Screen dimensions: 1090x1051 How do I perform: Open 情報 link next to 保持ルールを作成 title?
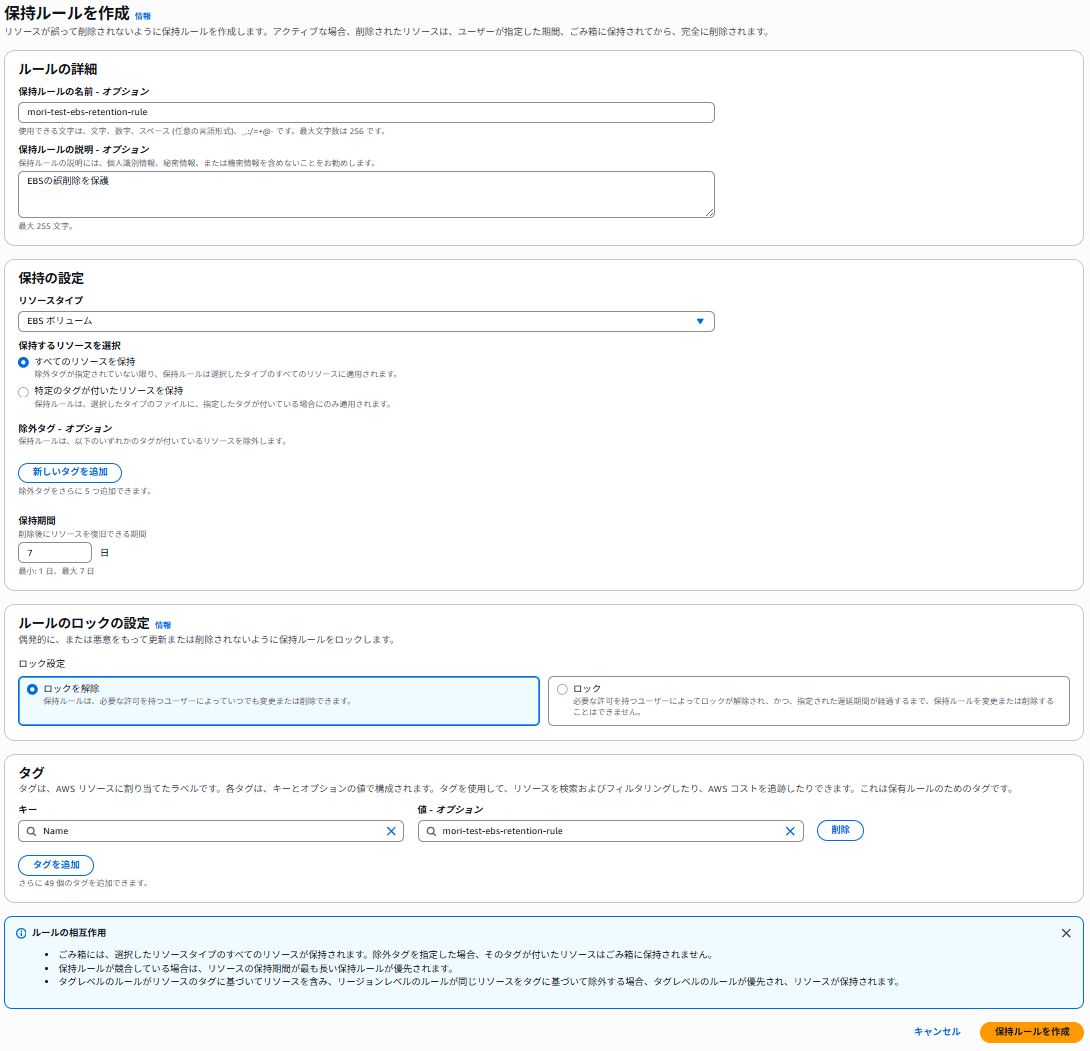coord(143,16)
